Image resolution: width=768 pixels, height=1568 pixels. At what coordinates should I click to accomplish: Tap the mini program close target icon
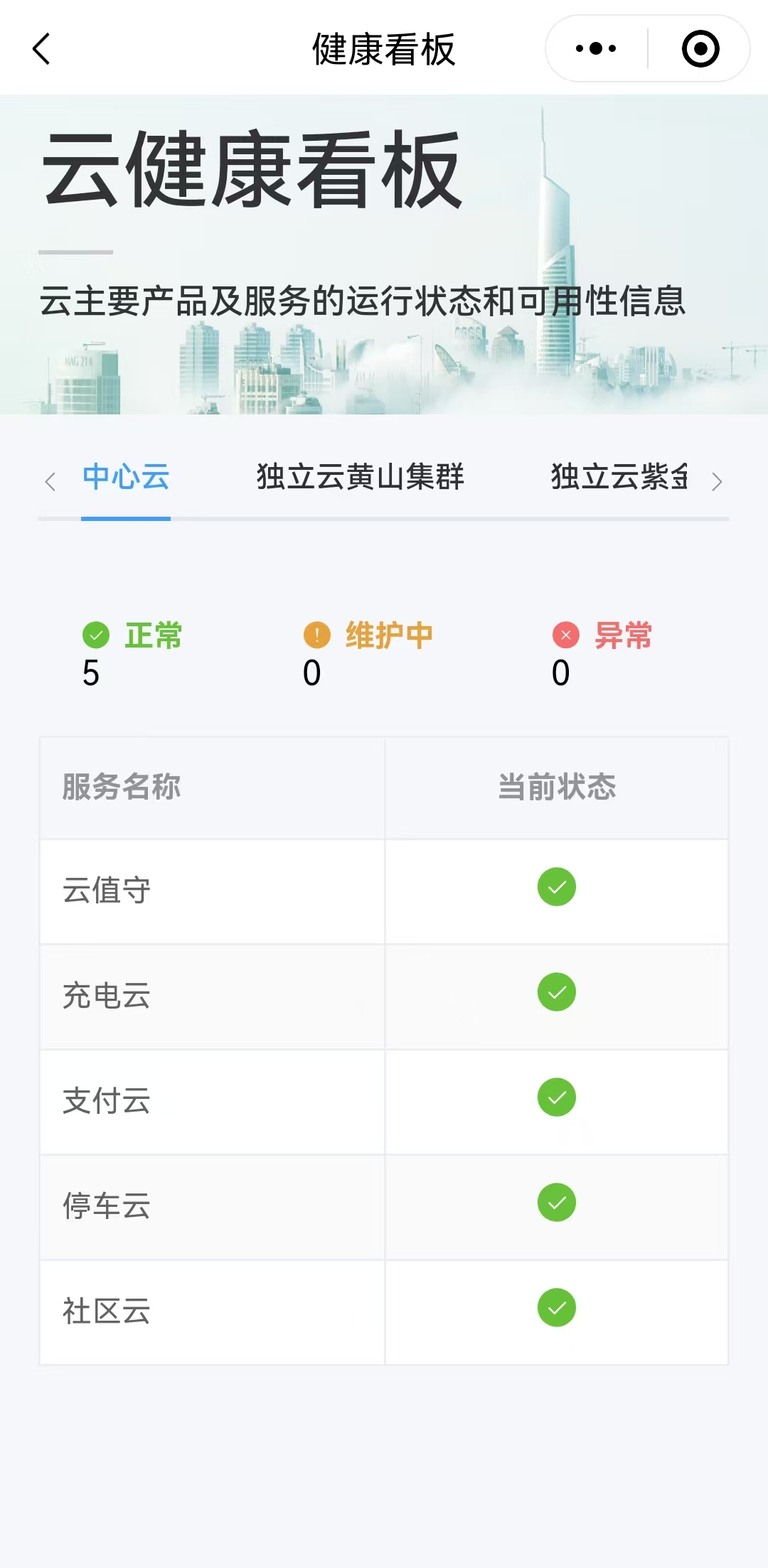point(700,49)
